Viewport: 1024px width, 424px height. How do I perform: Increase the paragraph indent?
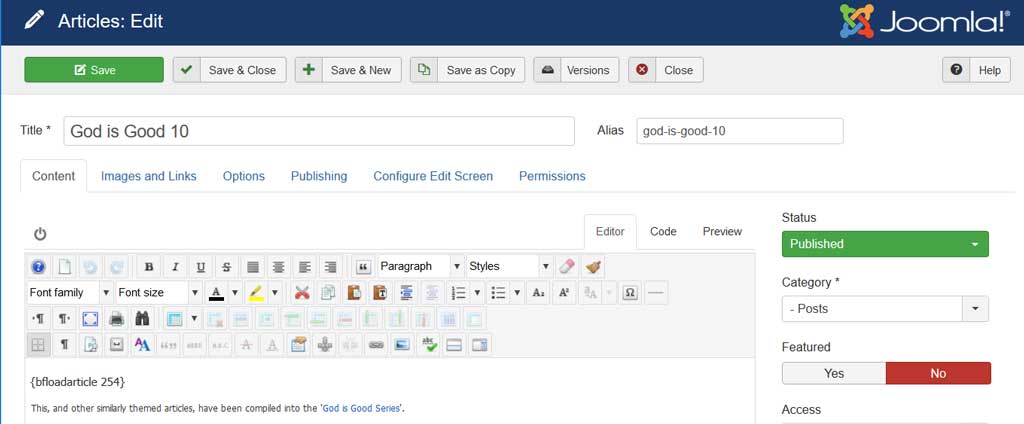coord(406,293)
